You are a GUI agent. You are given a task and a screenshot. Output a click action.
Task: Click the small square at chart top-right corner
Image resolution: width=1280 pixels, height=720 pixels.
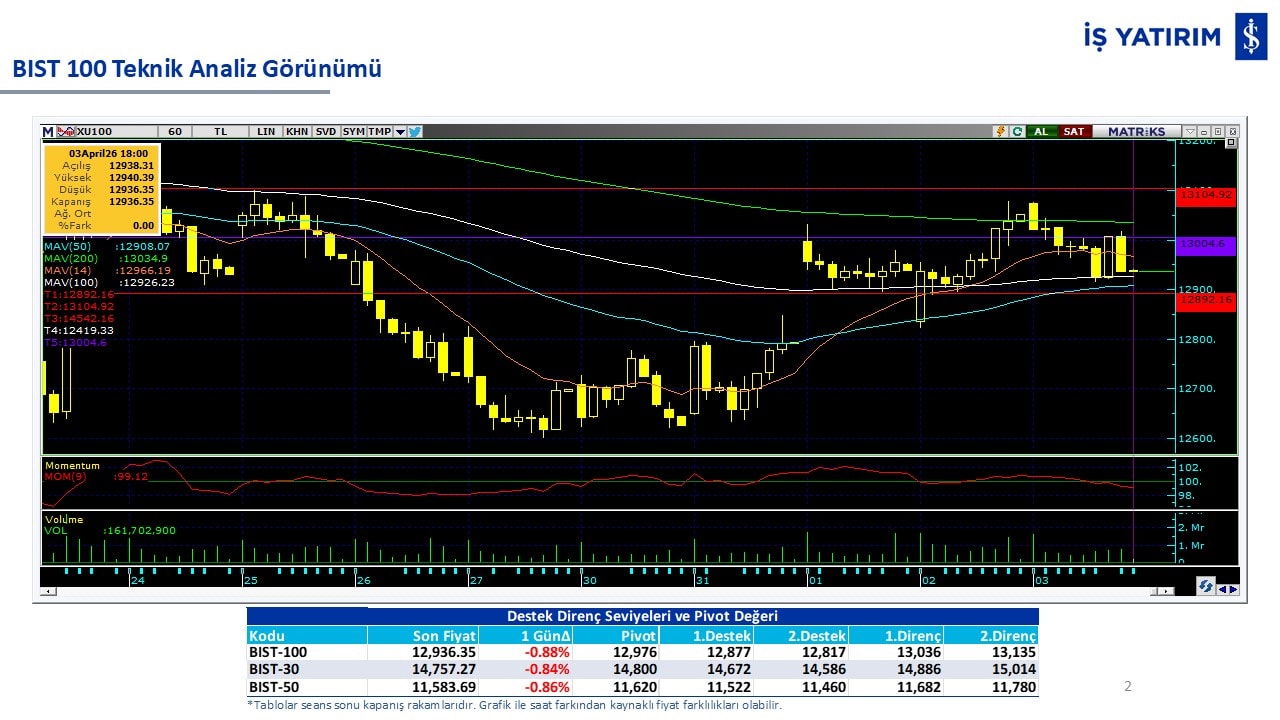(x=1231, y=142)
